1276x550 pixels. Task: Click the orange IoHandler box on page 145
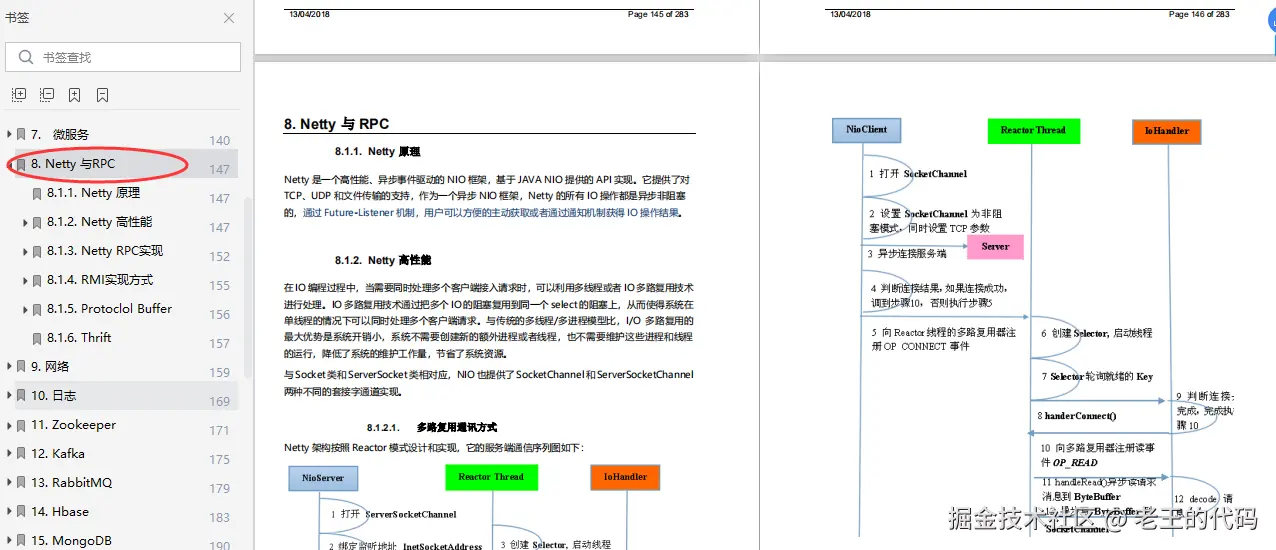625,477
